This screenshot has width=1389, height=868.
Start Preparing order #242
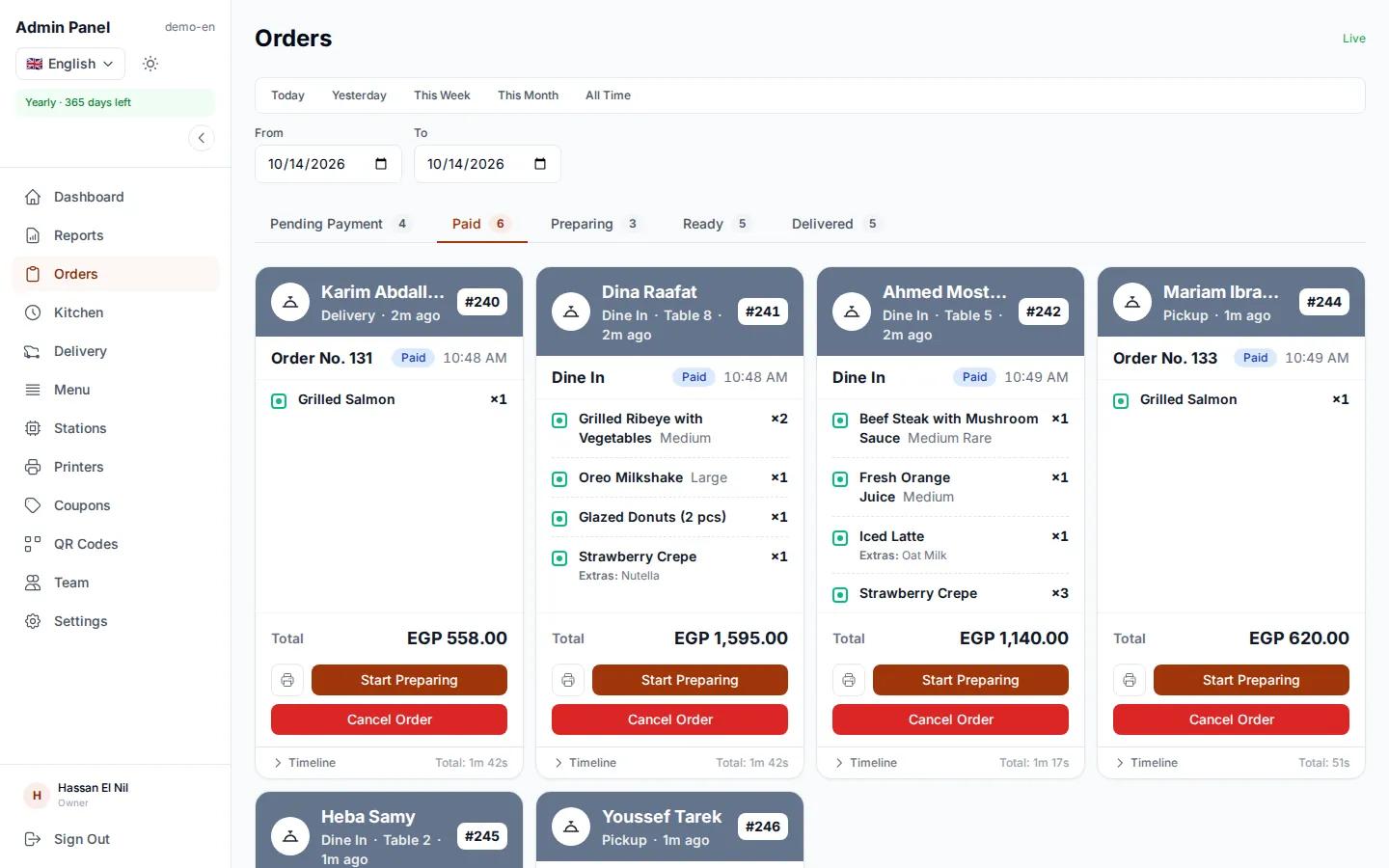(x=970, y=680)
